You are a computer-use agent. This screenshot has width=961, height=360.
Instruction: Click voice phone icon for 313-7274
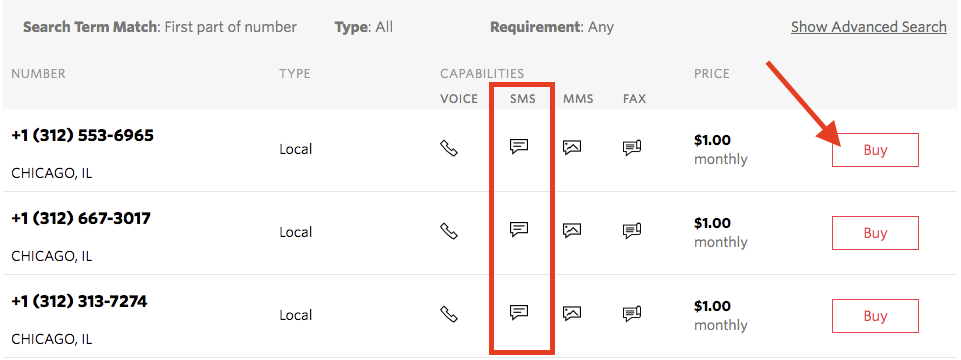click(x=449, y=314)
